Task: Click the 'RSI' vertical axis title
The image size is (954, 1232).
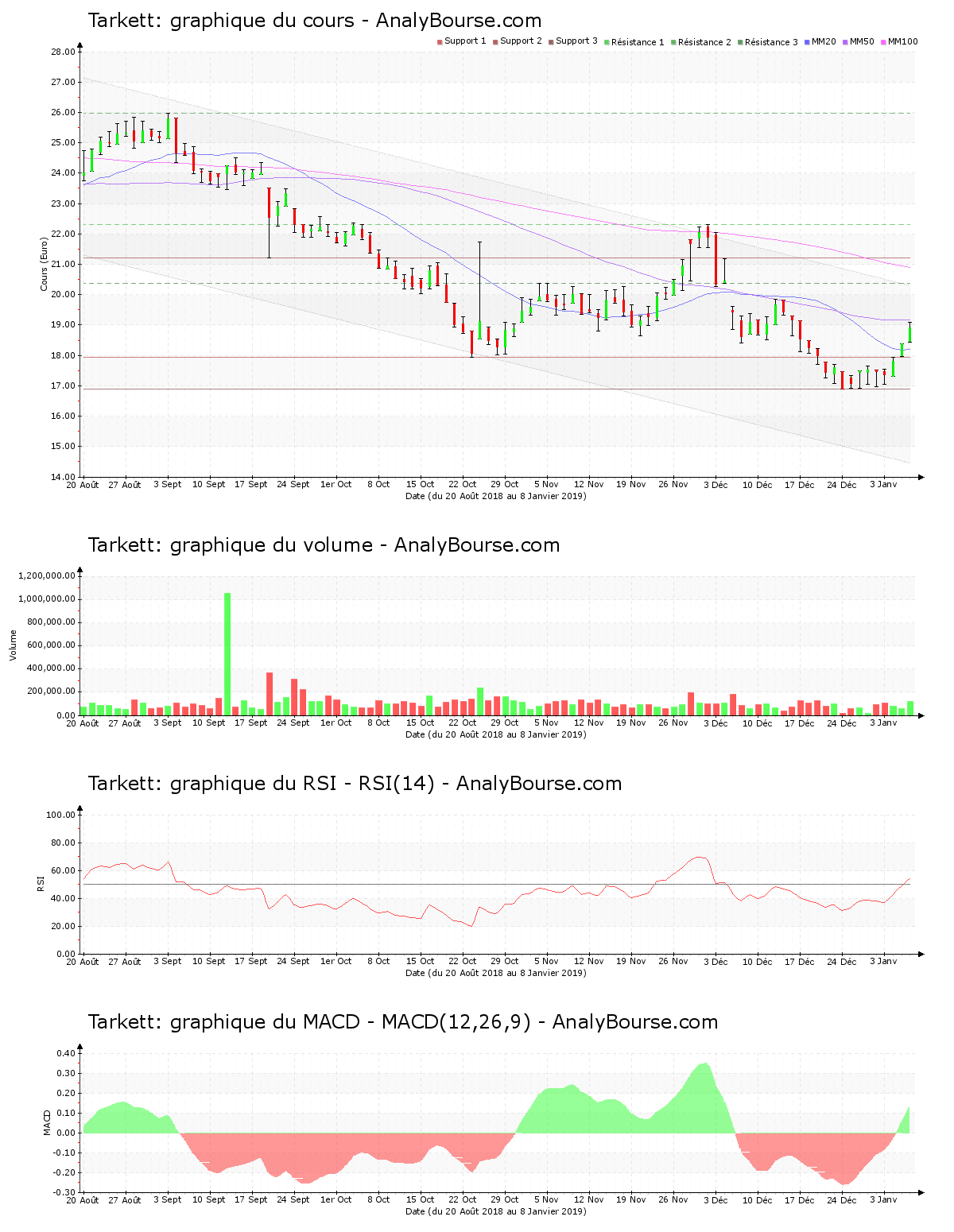Action: [41, 883]
